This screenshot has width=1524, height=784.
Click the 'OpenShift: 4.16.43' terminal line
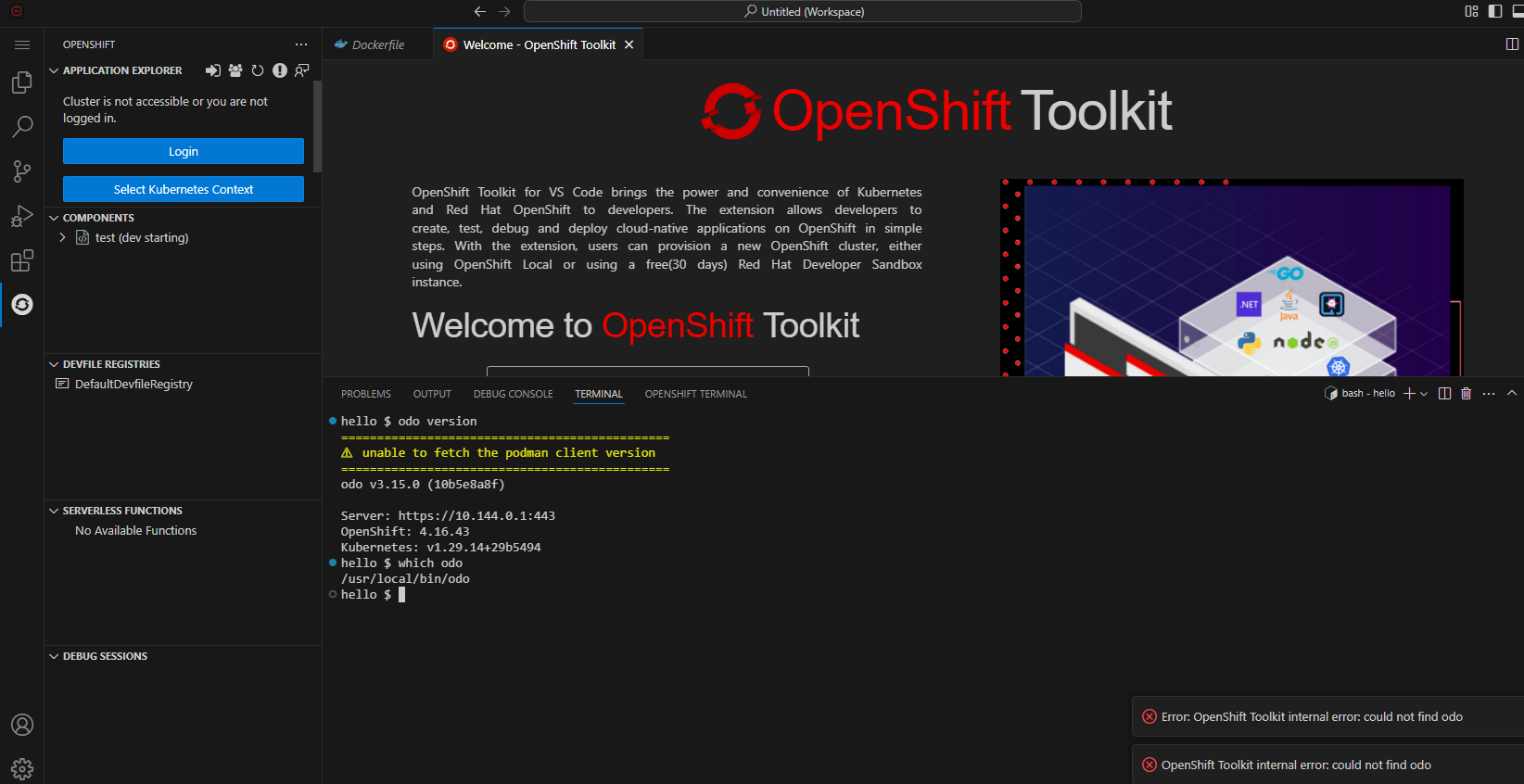pyautogui.click(x=405, y=531)
